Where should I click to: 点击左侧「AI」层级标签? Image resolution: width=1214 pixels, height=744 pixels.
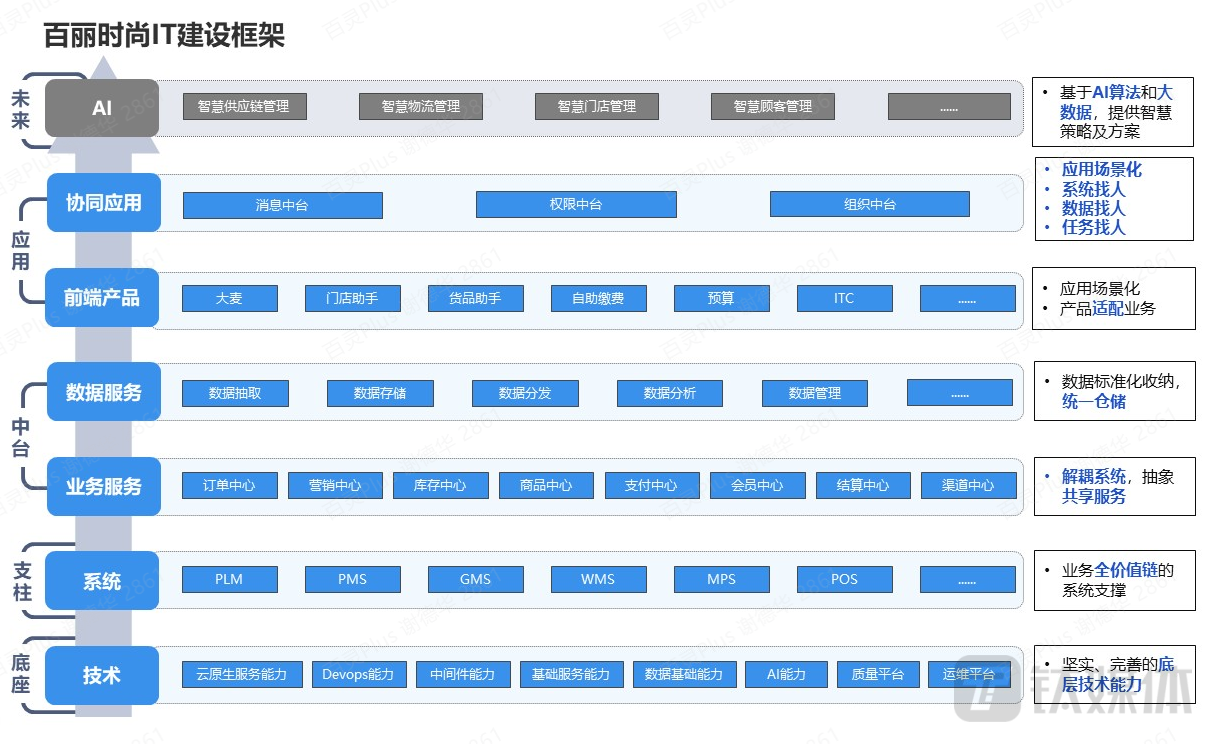(101, 108)
